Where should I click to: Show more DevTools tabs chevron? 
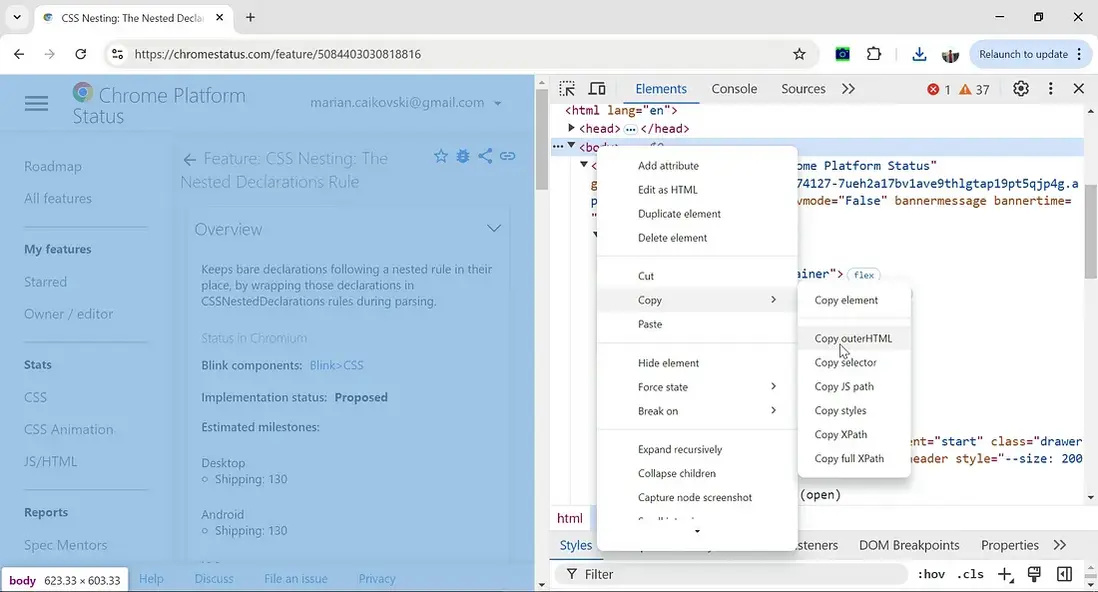[x=849, y=89]
